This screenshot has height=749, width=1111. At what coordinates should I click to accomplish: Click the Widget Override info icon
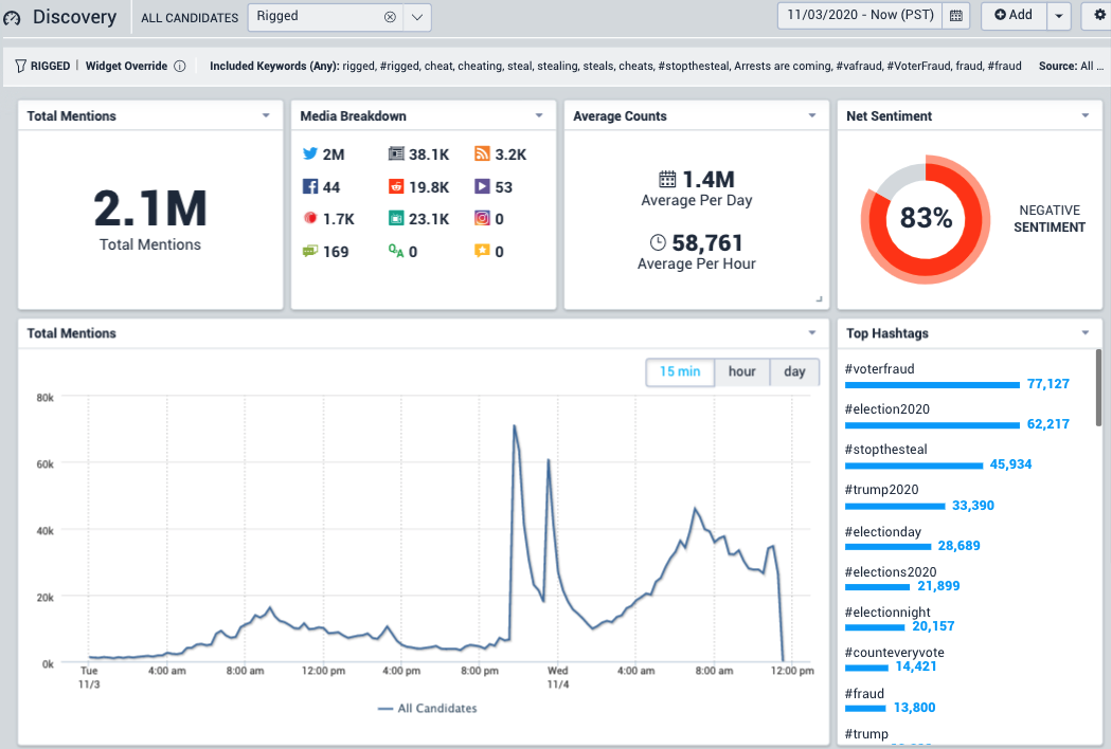[x=180, y=67]
